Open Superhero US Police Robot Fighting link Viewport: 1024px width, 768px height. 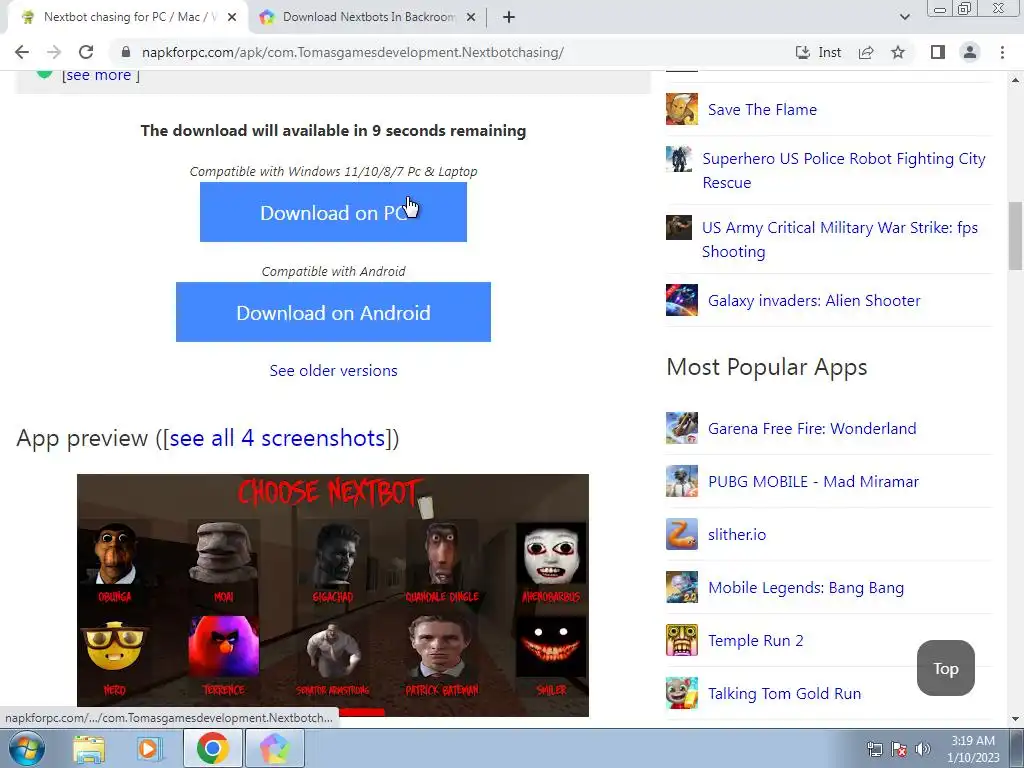tap(843, 170)
